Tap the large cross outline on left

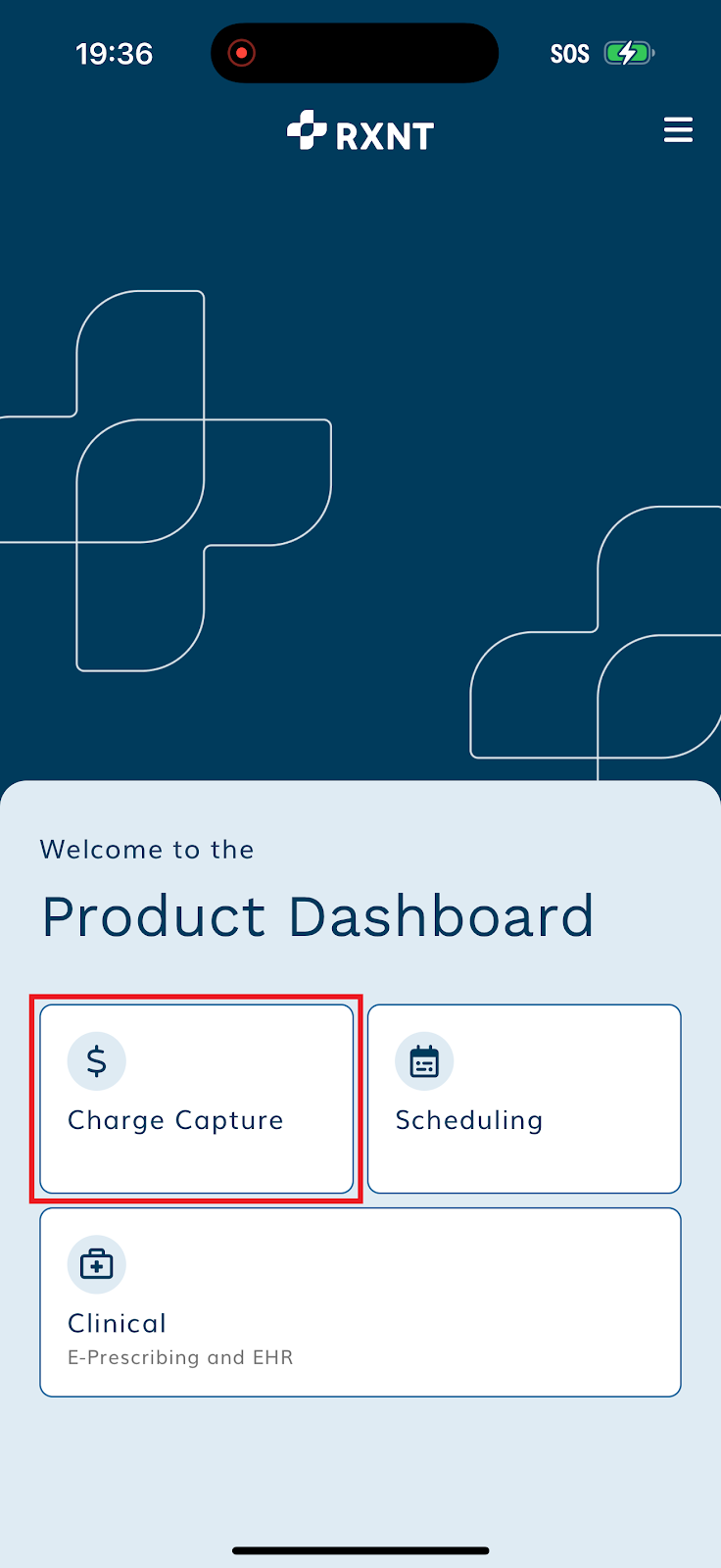coord(167,480)
